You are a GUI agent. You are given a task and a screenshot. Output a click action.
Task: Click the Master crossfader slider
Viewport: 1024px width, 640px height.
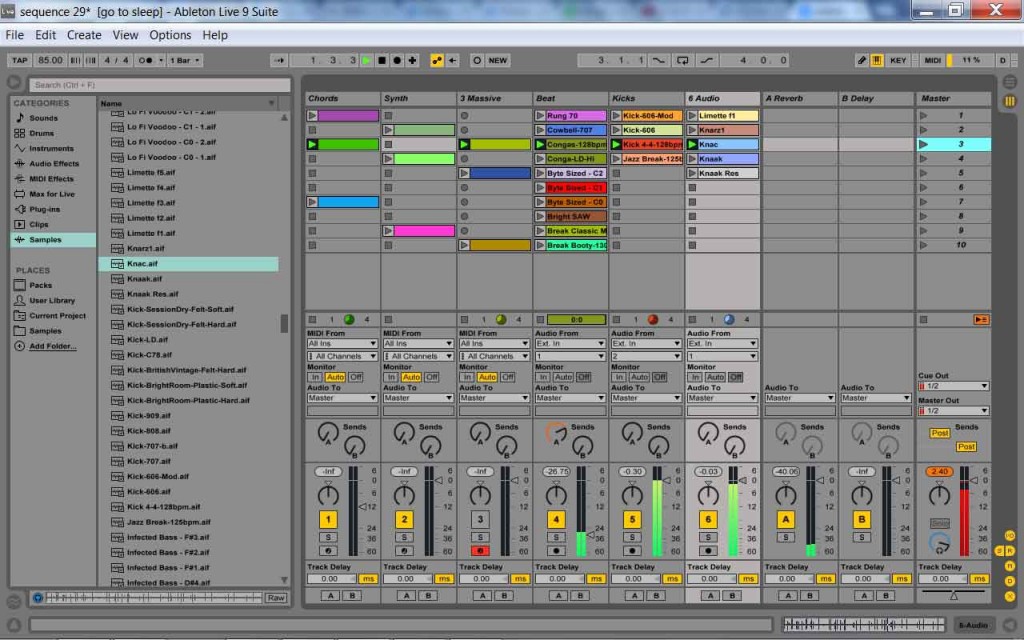click(953, 595)
